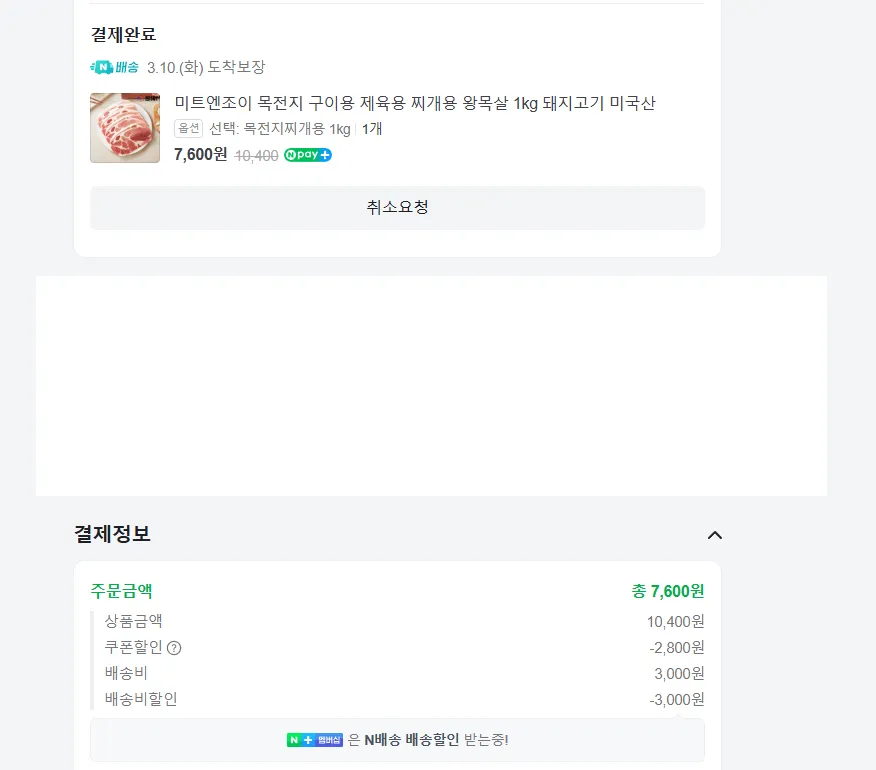Viewport: 876px width, 770px height.
Task: Click the 상품금액 row label
Action: [133, 621]
